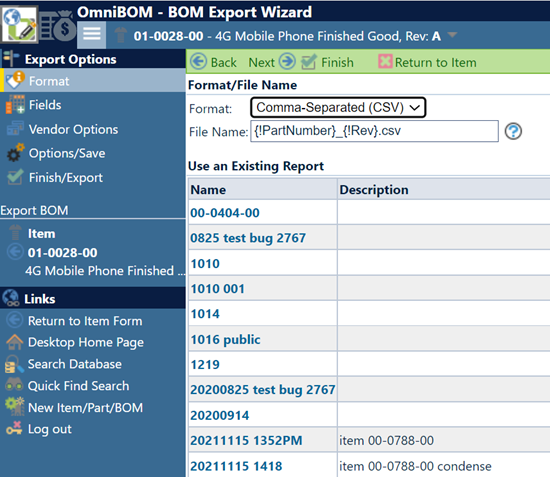Image resolution: width=550 pixels, height=477 pixels.
Task: Select report 0825 test bug 2767
Action: click(248, 238)
